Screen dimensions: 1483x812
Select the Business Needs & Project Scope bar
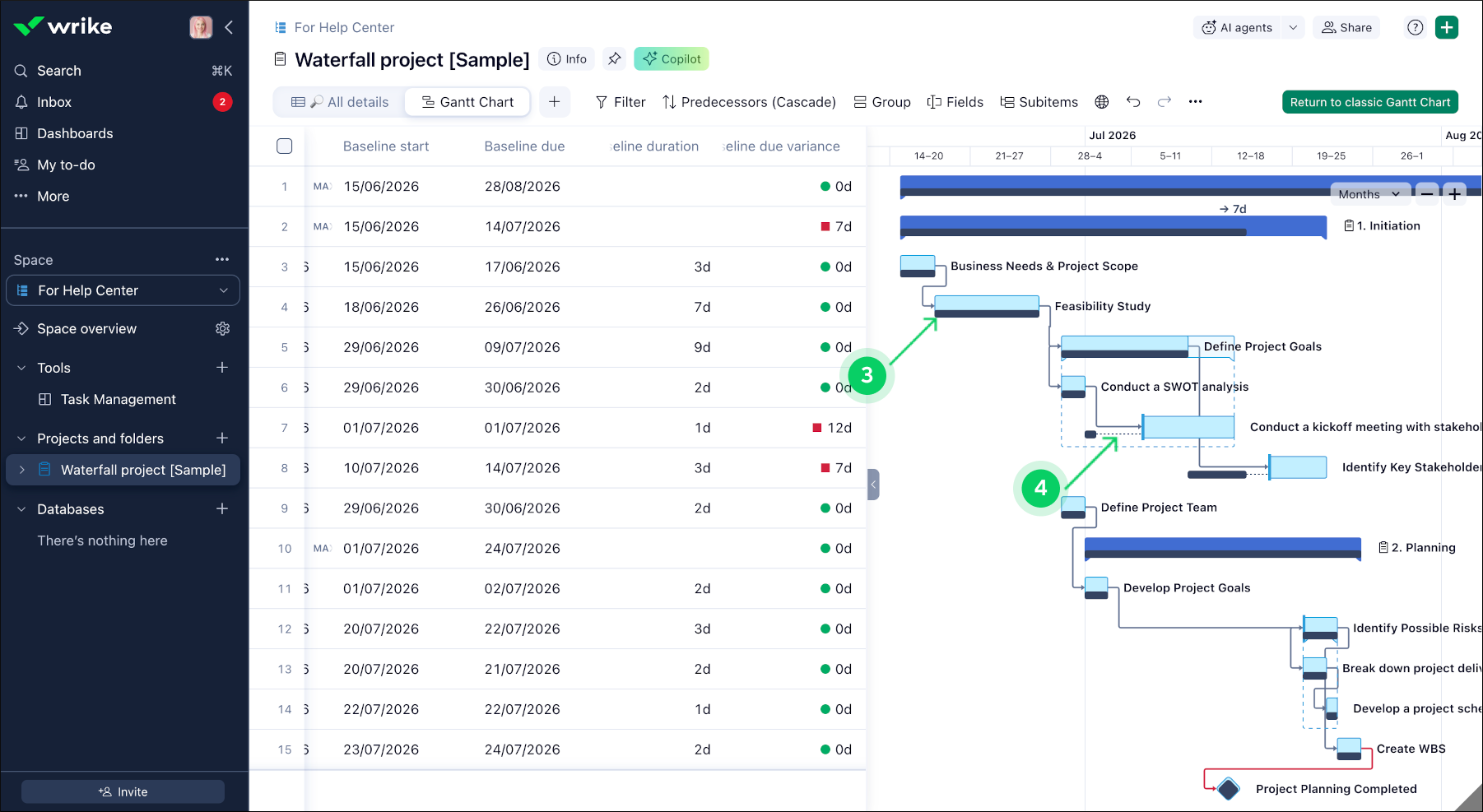click(x=918, y=266)
